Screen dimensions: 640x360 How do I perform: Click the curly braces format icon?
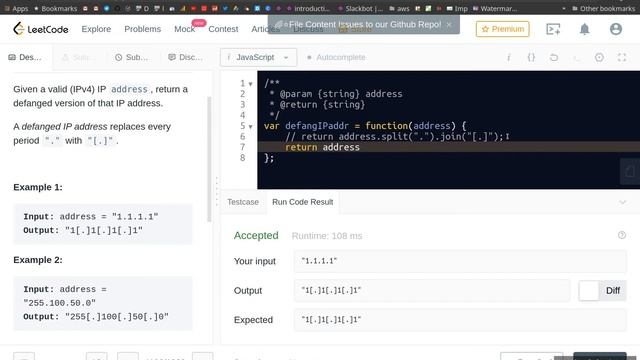tap(531, 58)
